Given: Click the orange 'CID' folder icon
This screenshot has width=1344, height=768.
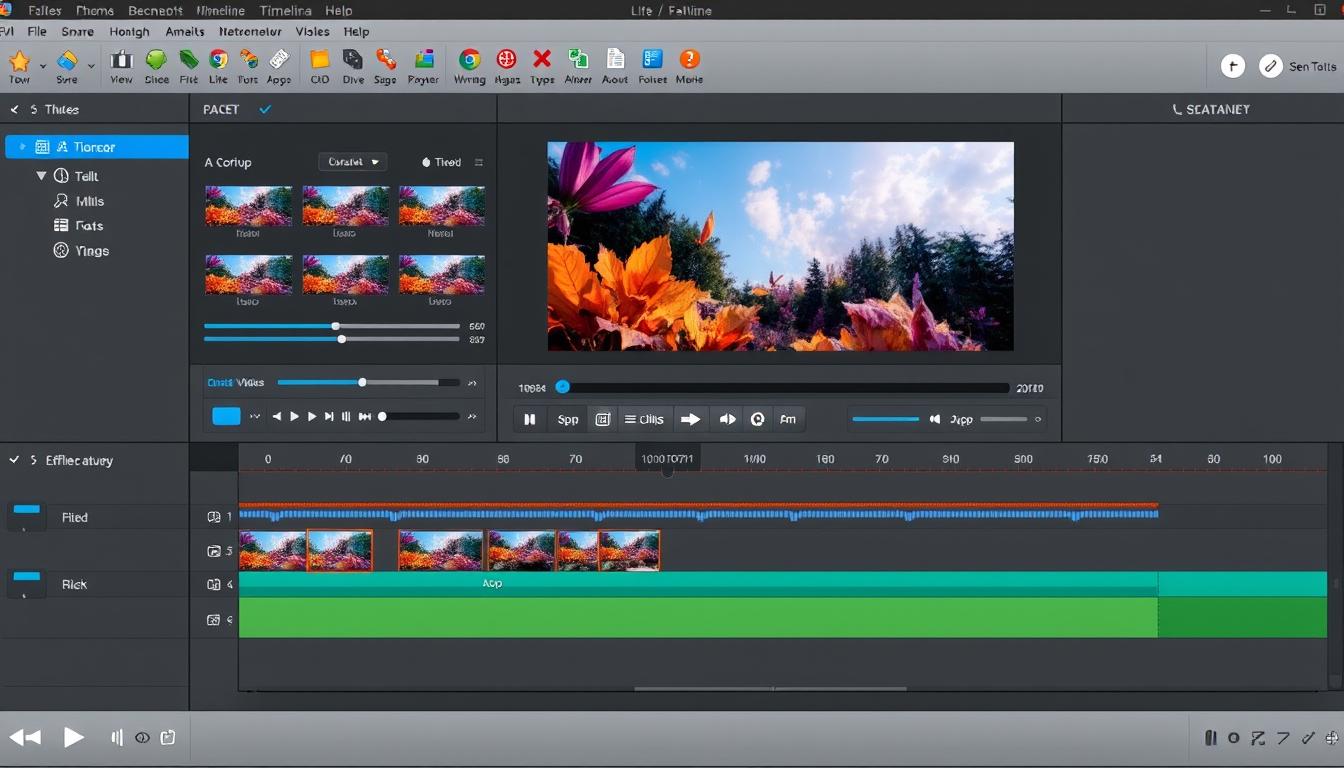Looking at the screenshot, I should [320, 60].
